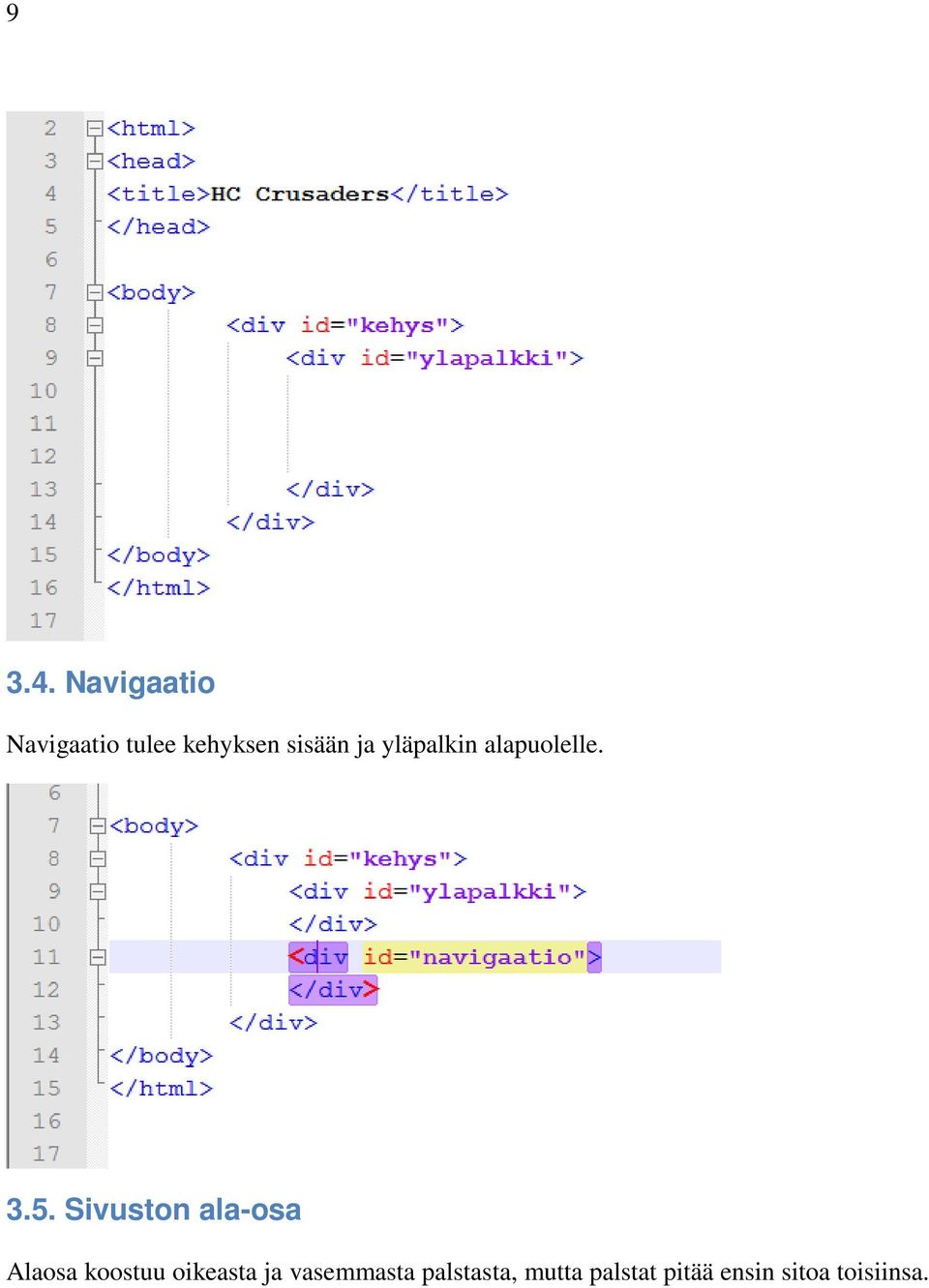Click the div id="ylapalkki" line in the navigaatio listing

(x=438, y=892)
